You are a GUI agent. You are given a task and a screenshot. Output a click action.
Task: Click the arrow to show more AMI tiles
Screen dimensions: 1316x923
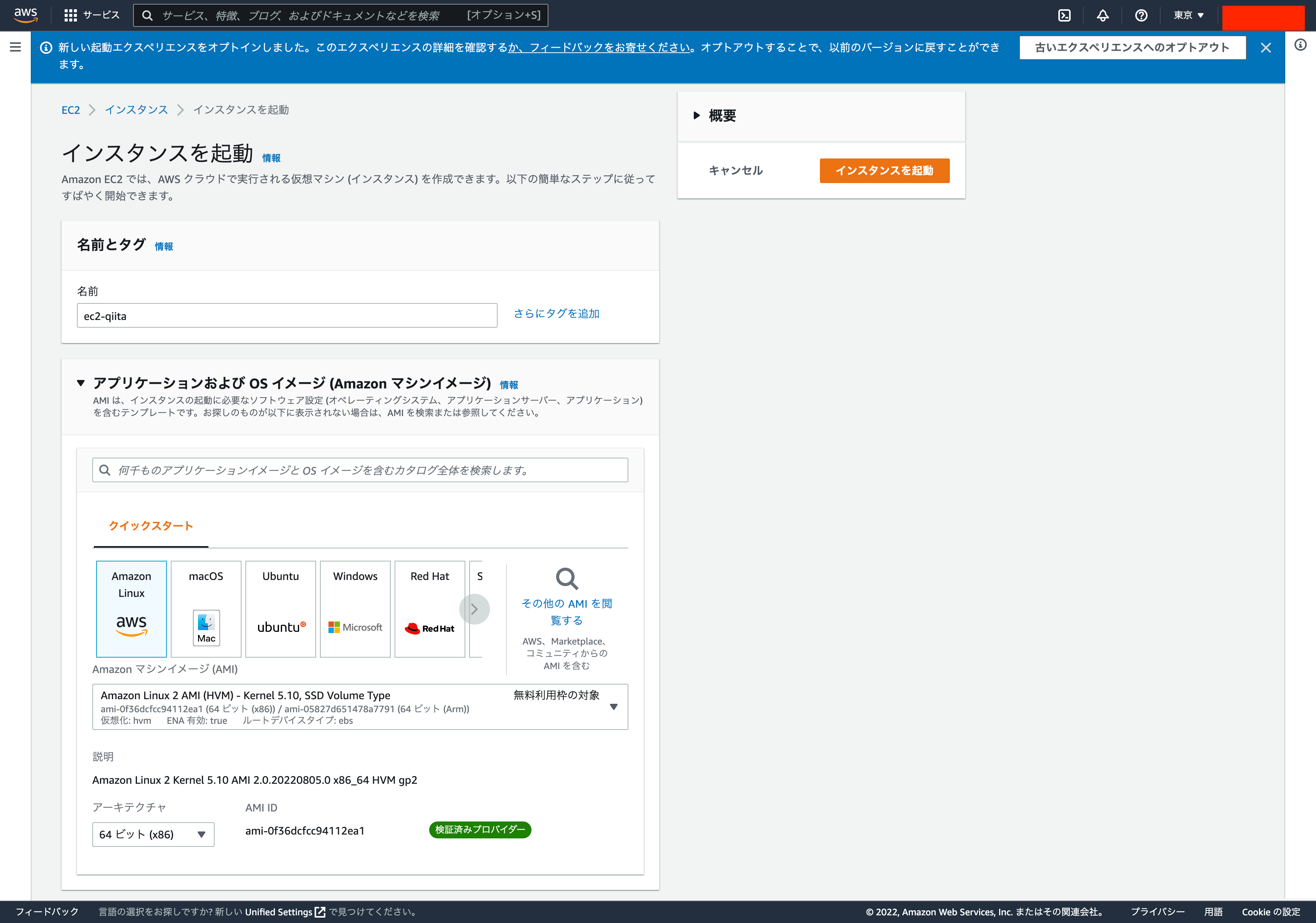pos(475,609)
